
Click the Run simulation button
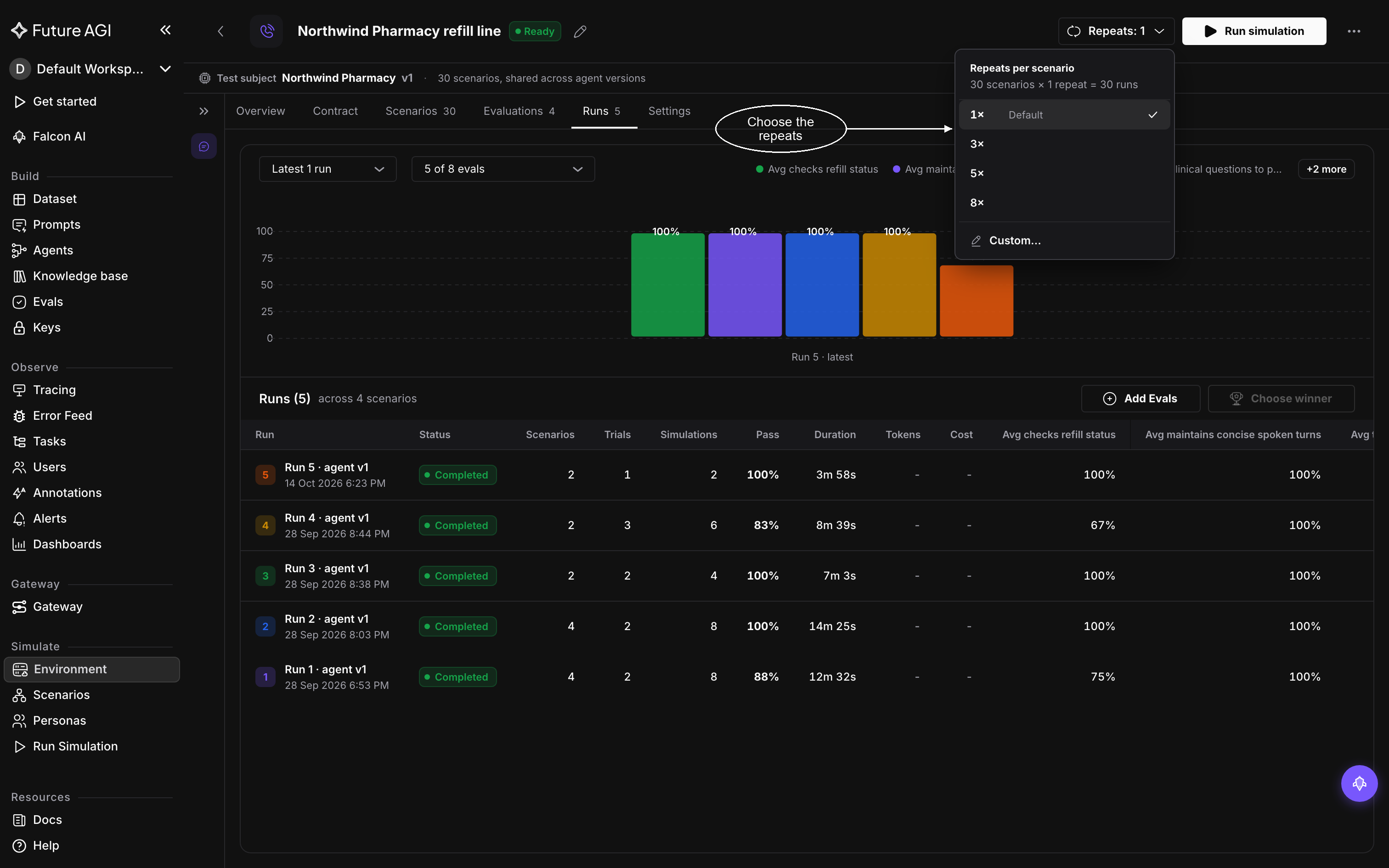(1254, 31)
